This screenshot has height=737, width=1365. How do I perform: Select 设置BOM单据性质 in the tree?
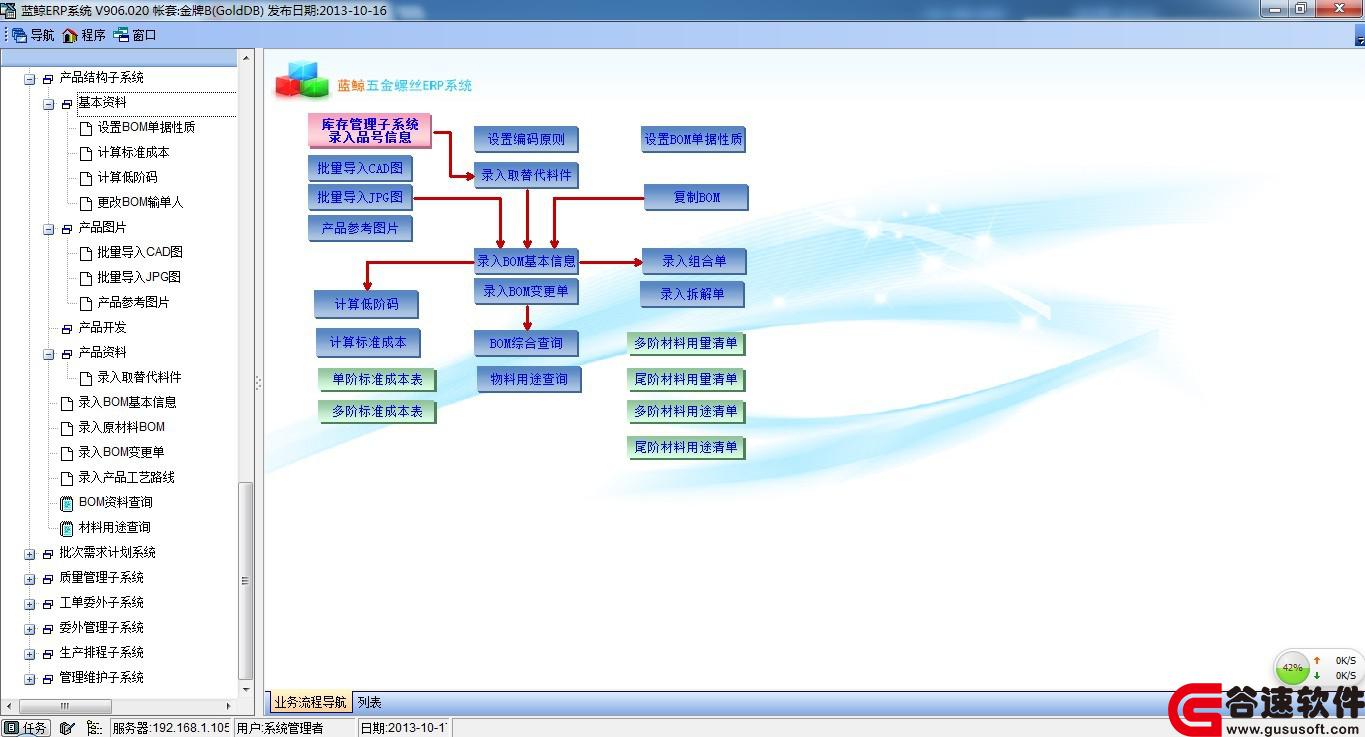click(146, 128)
